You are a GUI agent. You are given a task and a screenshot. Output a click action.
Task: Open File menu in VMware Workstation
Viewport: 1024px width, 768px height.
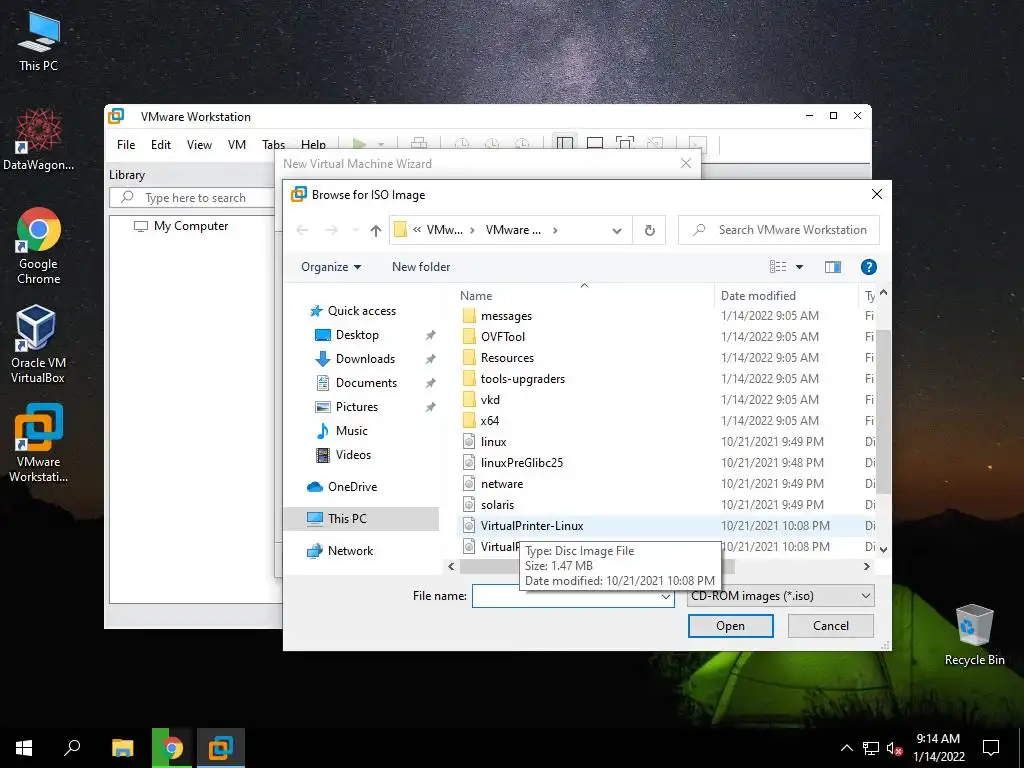[126, 145]
